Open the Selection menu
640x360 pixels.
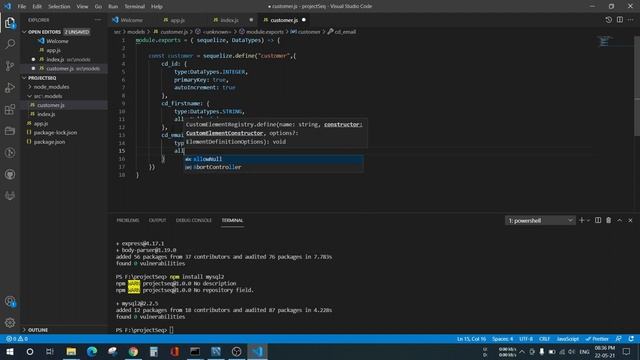pos(59,6)
